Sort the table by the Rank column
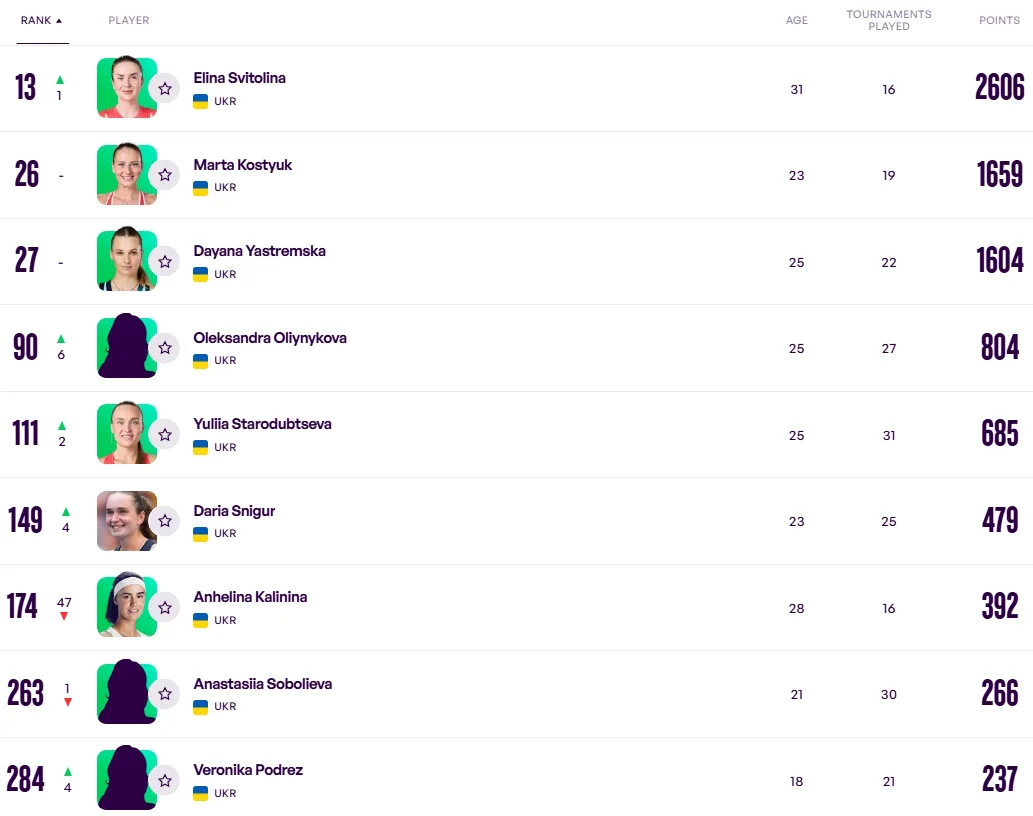 (41, 21)
